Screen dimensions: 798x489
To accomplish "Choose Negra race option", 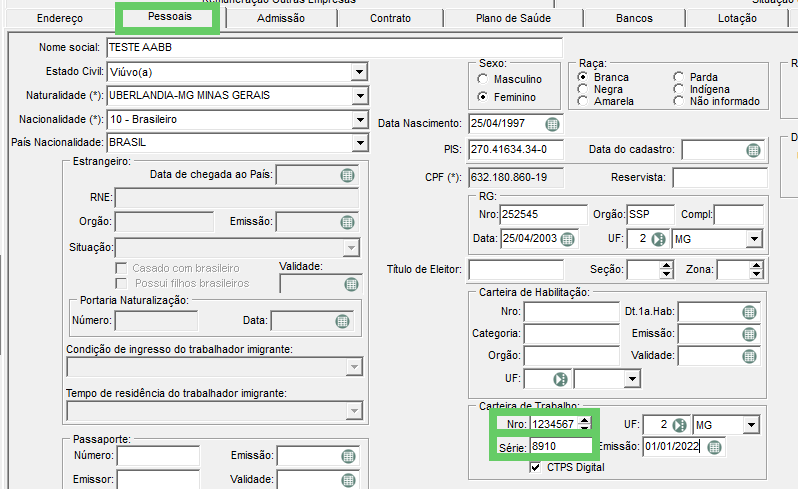I will pyautogui.click(x=583, y=89).
